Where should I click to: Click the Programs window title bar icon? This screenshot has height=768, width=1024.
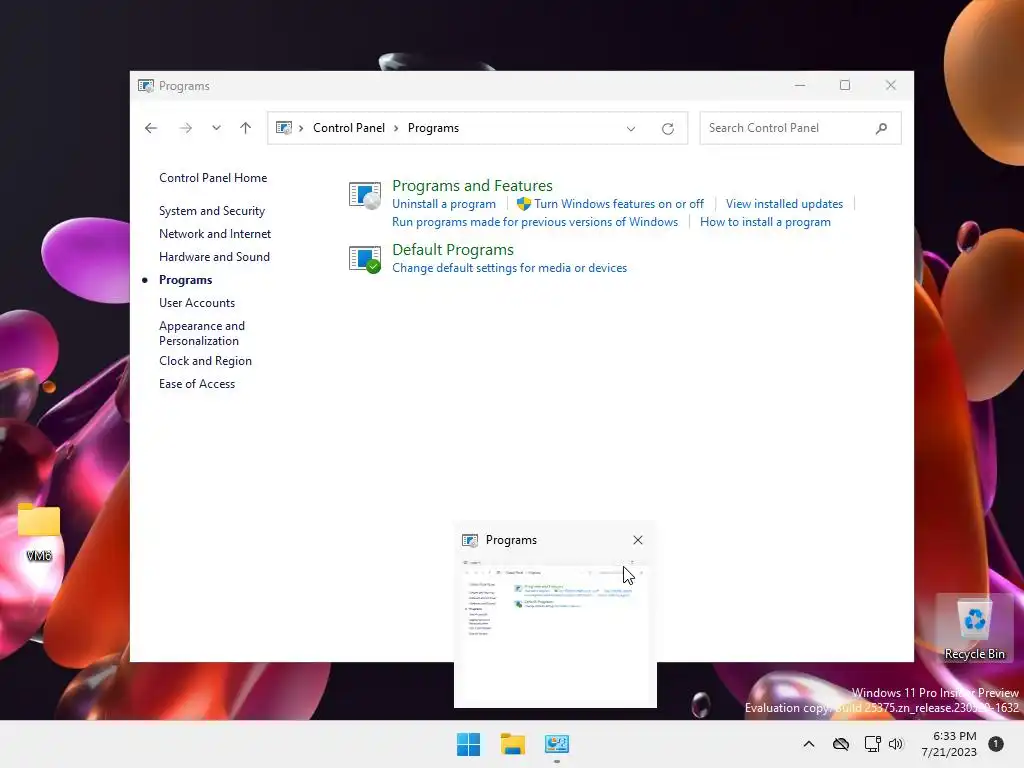[146, 86]
